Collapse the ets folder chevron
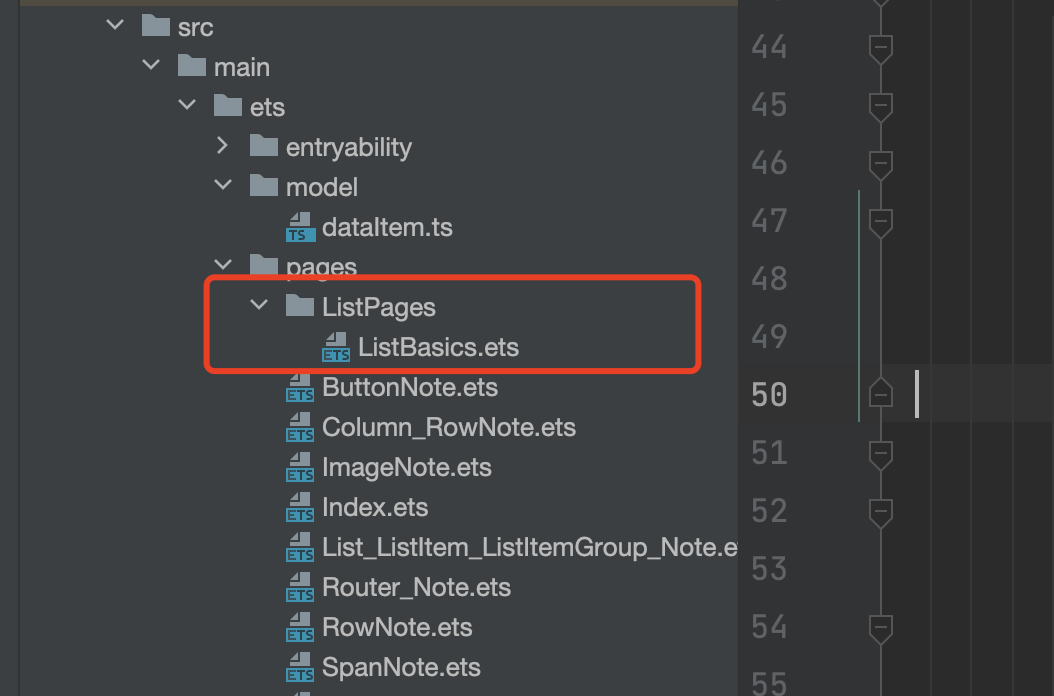Viewport: 1054px width, 696px height. (187, 105)
